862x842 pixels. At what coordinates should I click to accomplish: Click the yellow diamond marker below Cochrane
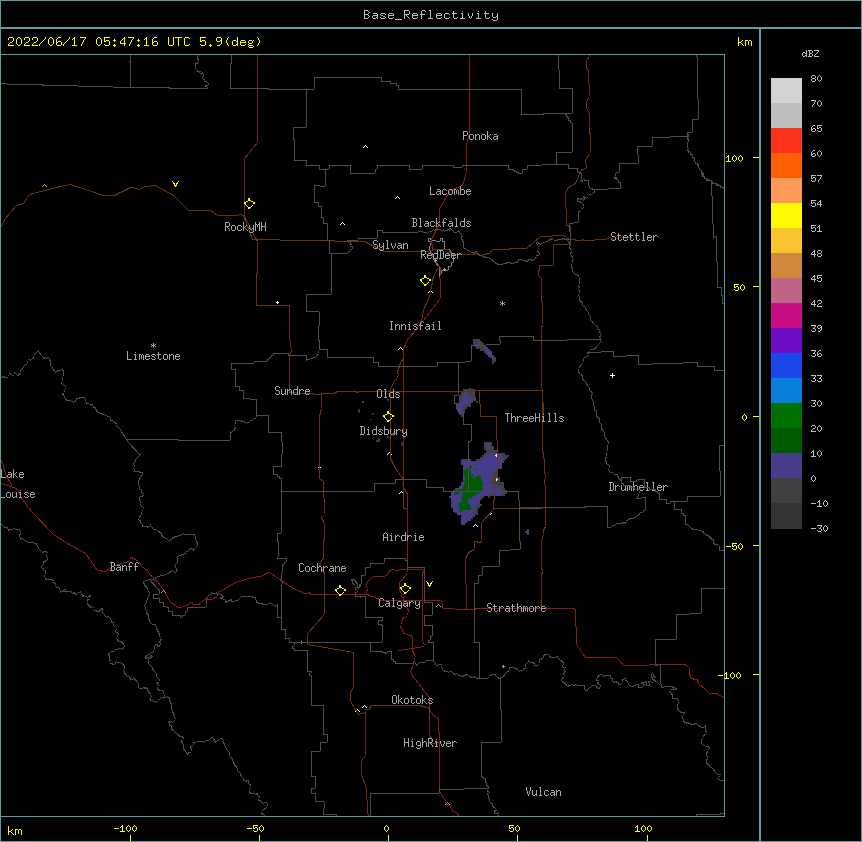(340, 590)
